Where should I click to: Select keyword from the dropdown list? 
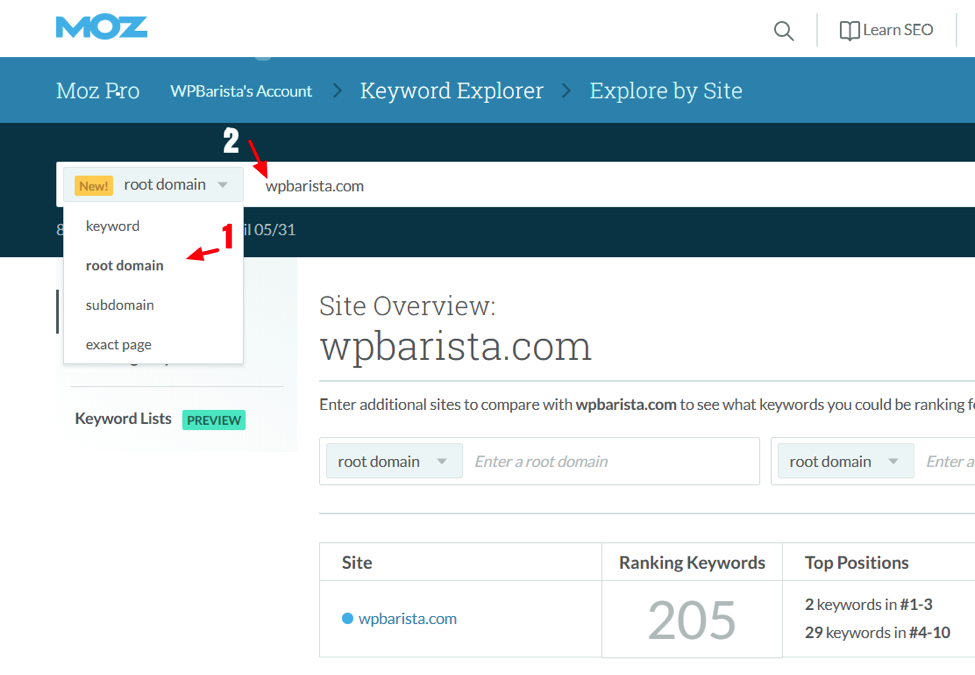(113, 226)
